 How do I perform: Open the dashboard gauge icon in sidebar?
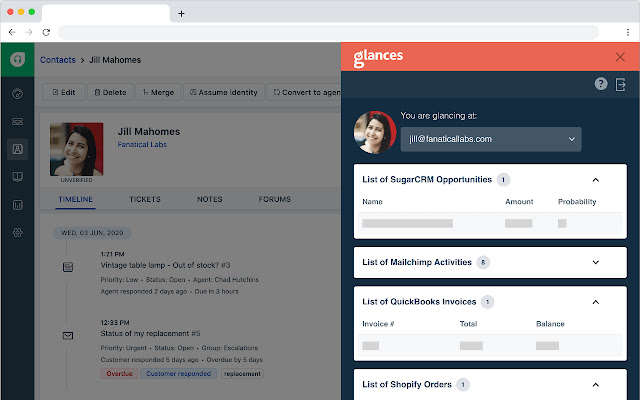pyautogui.click(x=18, y=93)
